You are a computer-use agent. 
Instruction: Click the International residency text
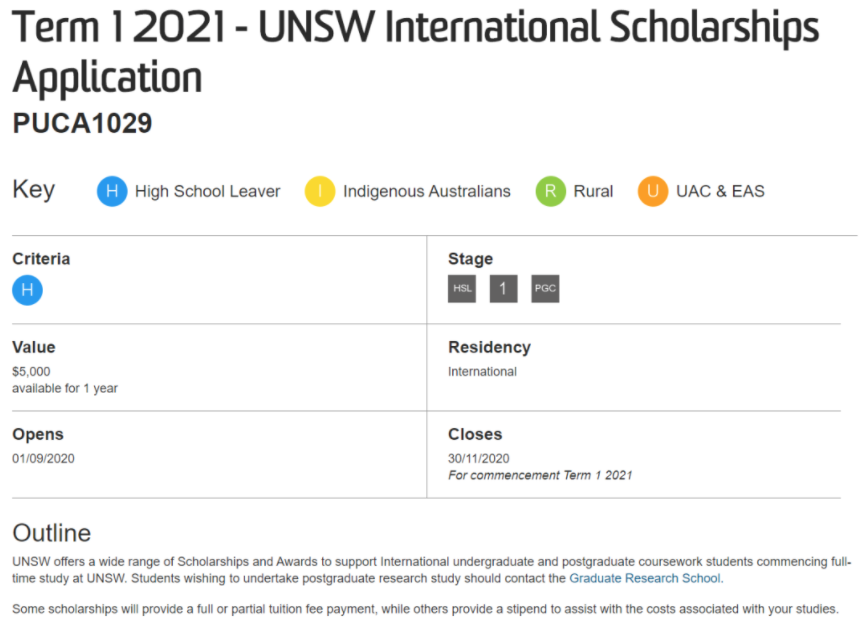[482, 372]
